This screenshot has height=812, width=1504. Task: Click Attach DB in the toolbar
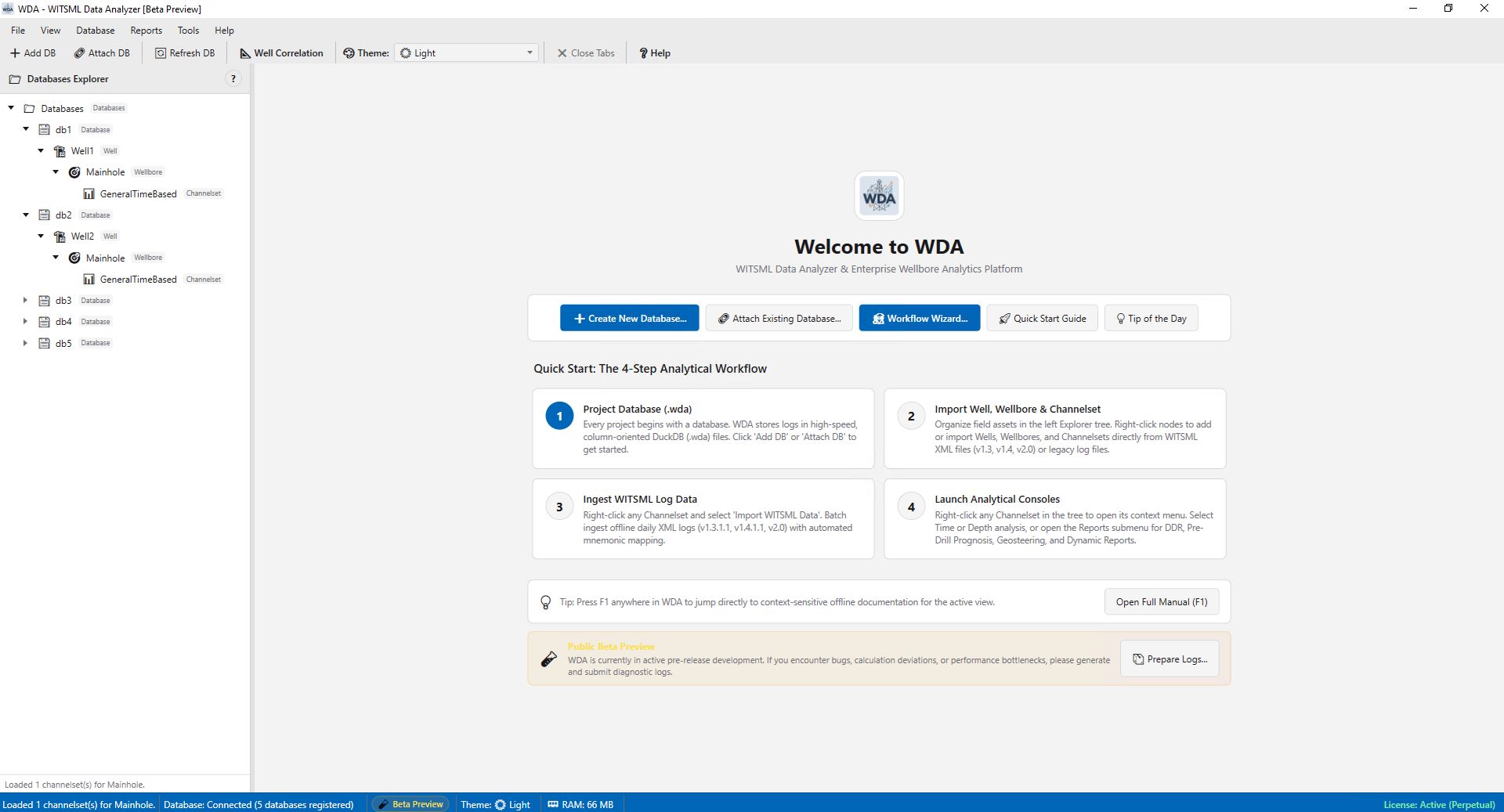coord(102,53)
